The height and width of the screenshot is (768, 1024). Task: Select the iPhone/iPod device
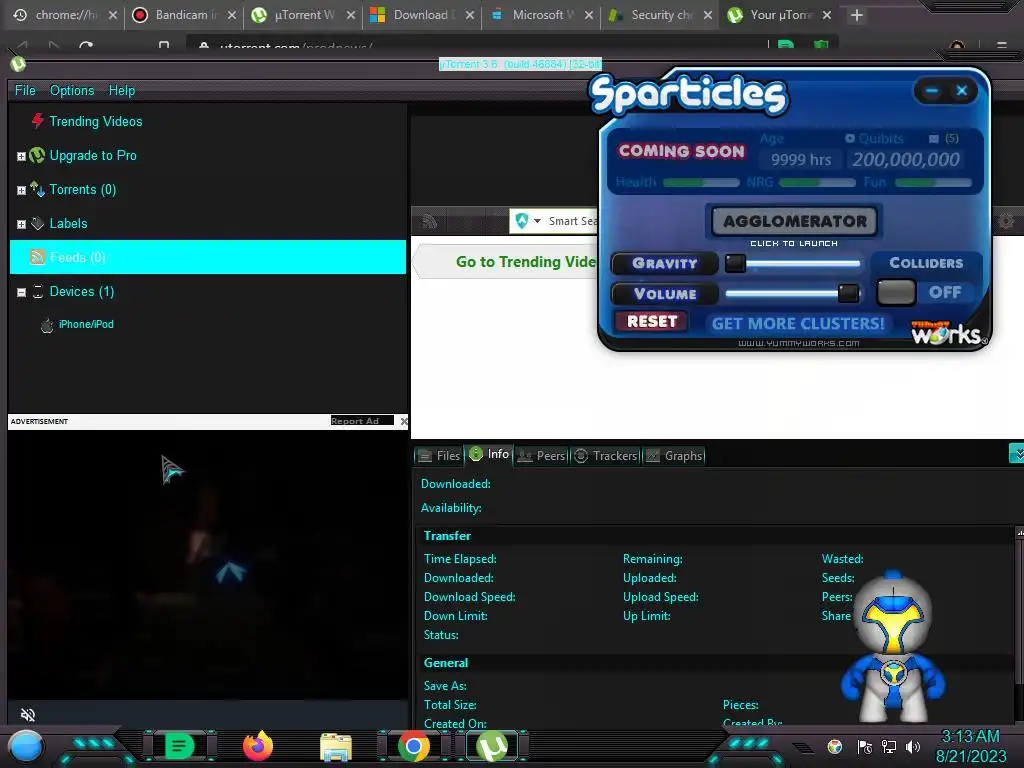(86, 324)
